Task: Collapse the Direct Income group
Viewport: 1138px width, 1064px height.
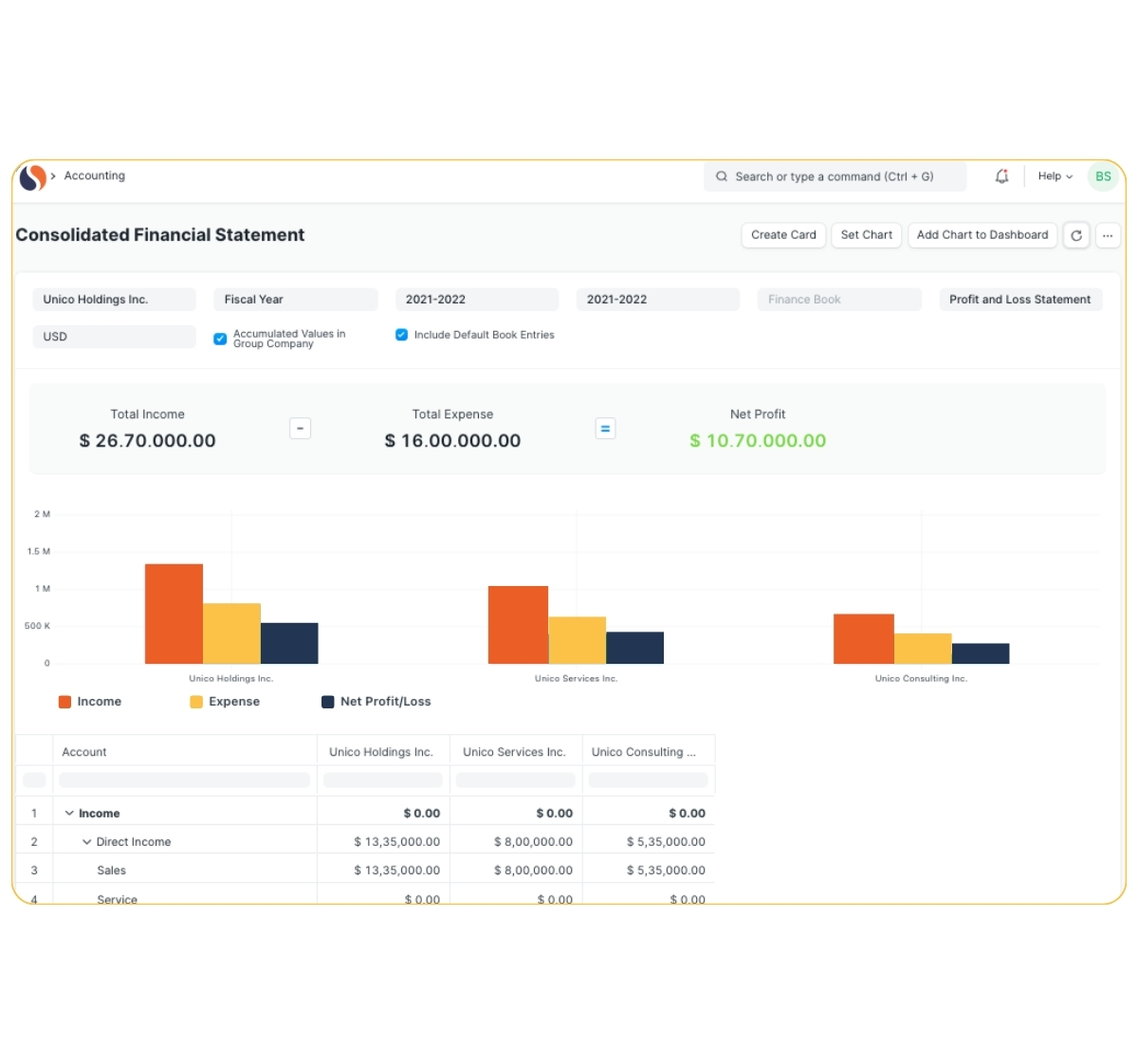Action: 87,842
